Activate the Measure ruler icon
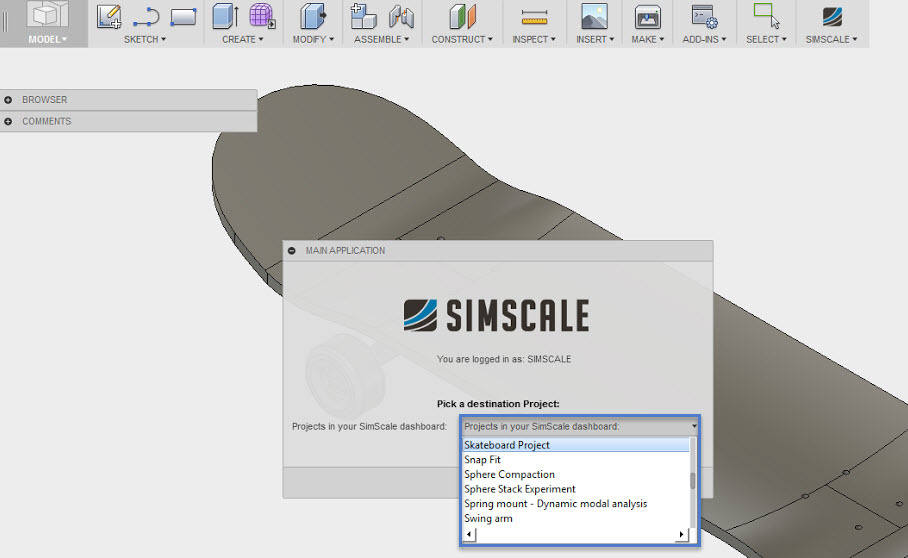The height and width of the screenshot is (558, 908). 535,16
